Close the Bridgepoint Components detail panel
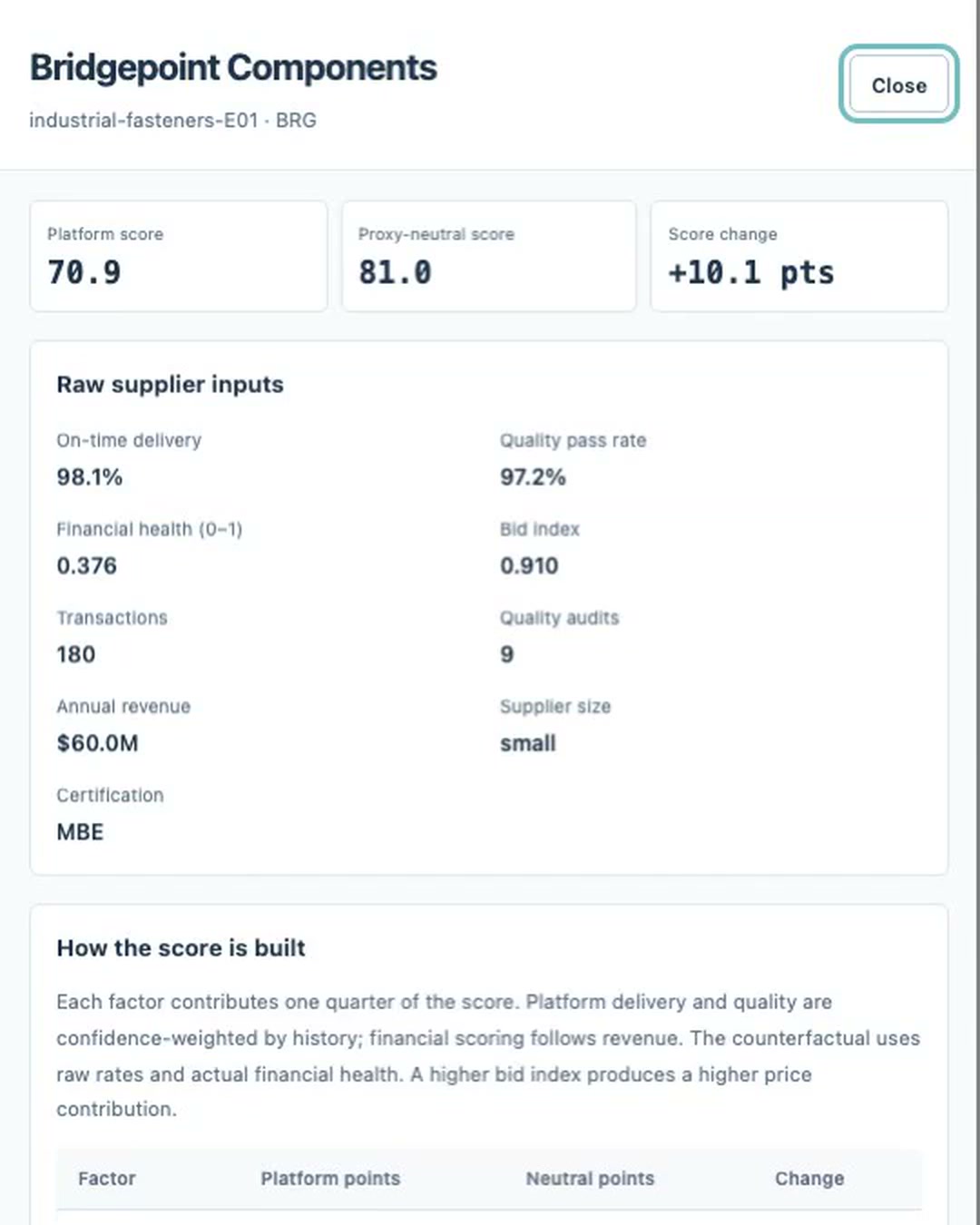Image resolution: width=980 pixels, height=1225 pixels. (898, 84)
